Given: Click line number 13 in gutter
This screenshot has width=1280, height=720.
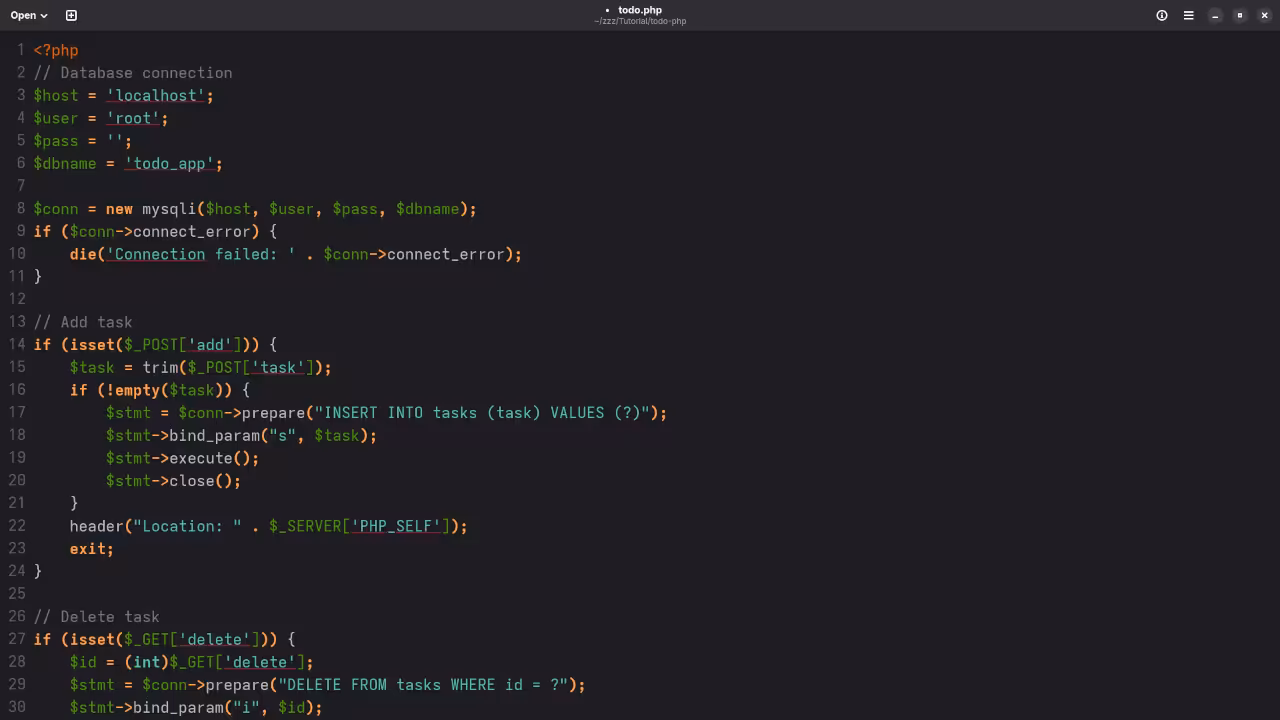Looking at the screenshot, I should point(17,322).
